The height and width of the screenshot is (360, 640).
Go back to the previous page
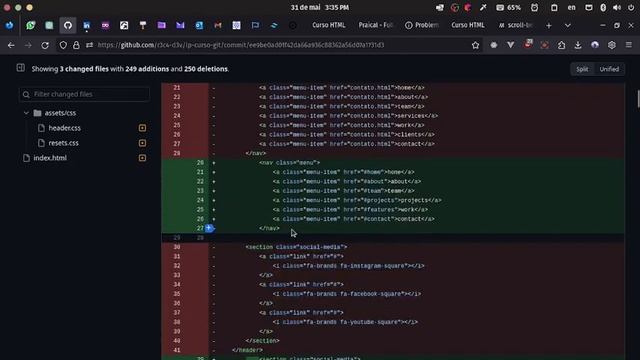[11, 45]
